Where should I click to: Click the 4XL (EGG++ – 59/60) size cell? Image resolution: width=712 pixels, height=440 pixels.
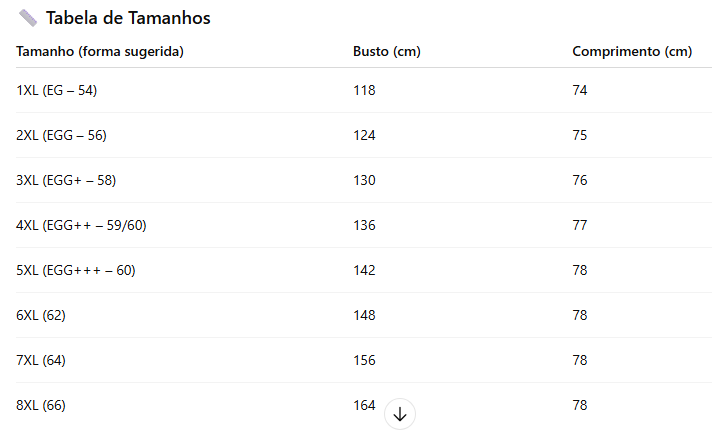(81, 225)
